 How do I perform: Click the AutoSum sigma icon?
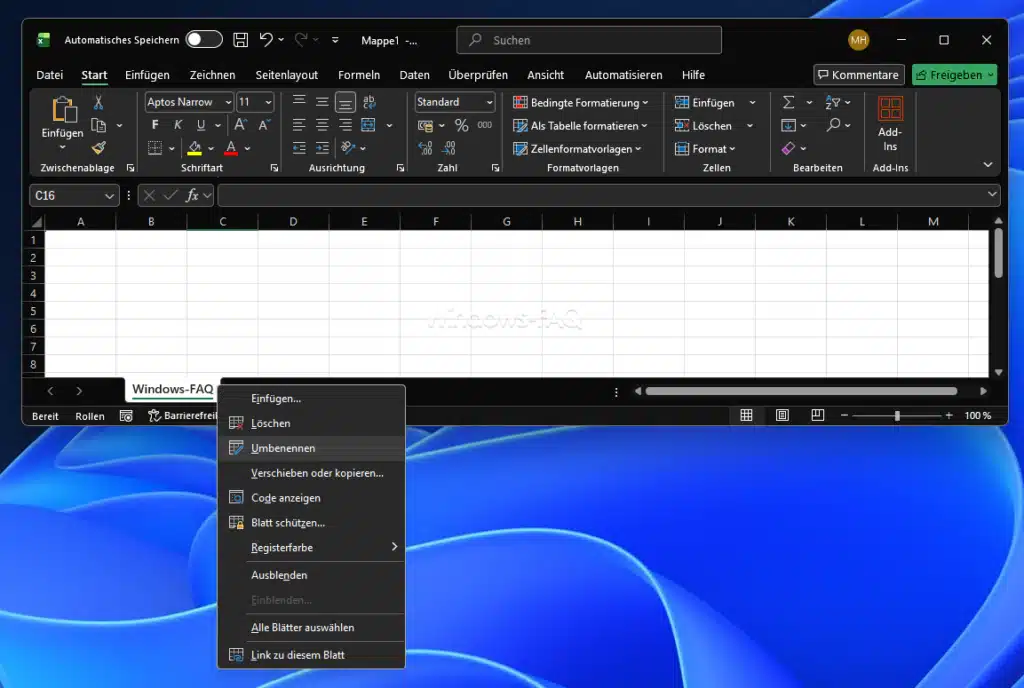[x=788, y=102]
